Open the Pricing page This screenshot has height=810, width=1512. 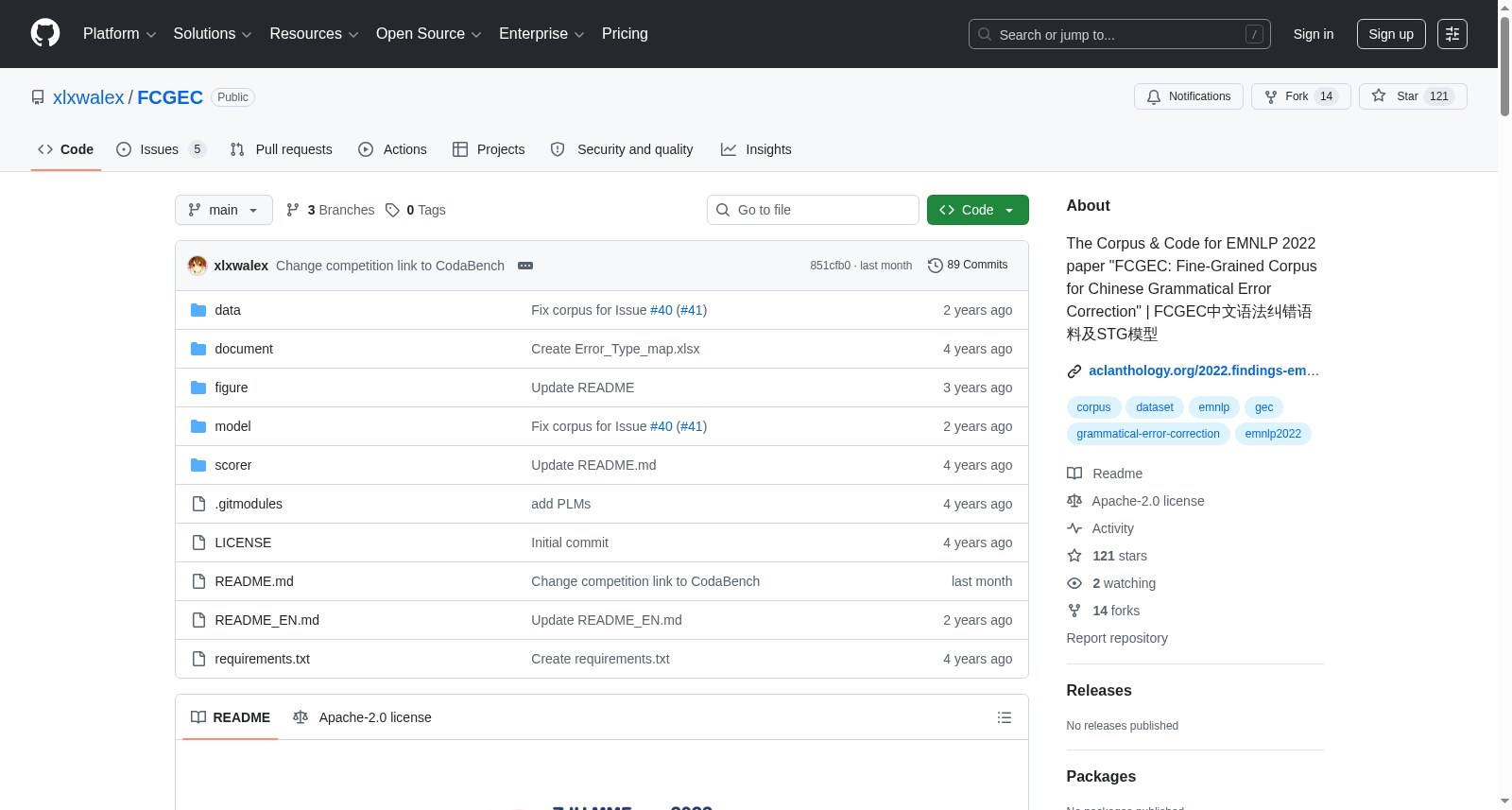[x=625, y=34]
